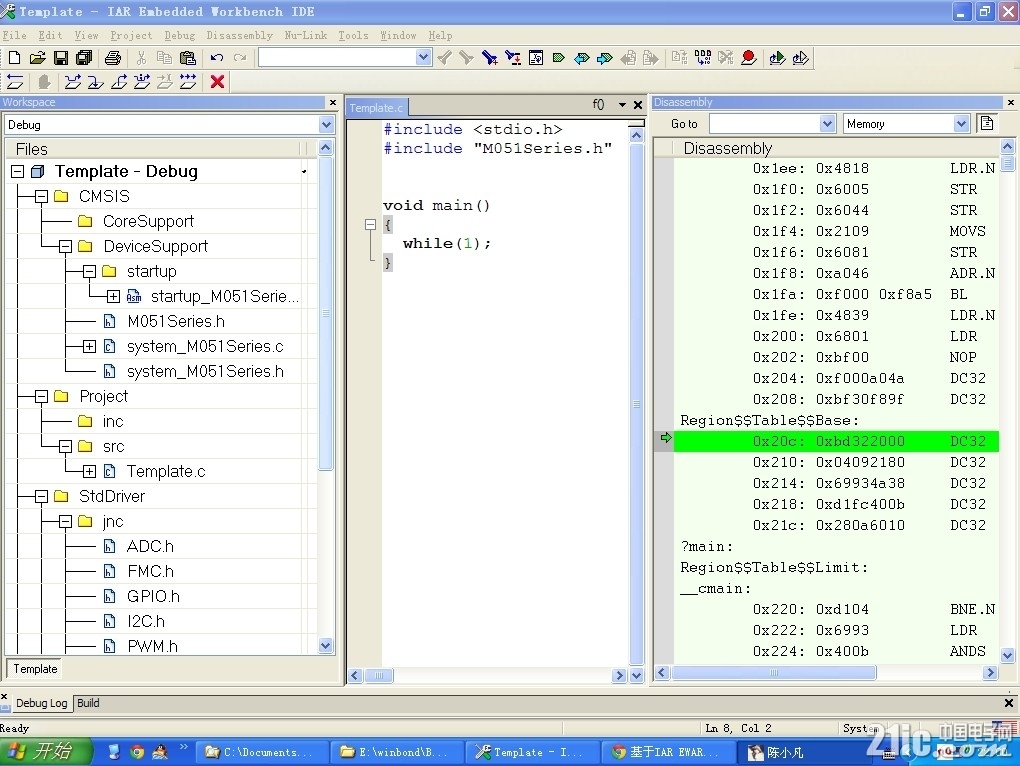Click the Workspace tree scroll-down arrow
Screen dimensions: 1020x766
(x=326, y=645)
